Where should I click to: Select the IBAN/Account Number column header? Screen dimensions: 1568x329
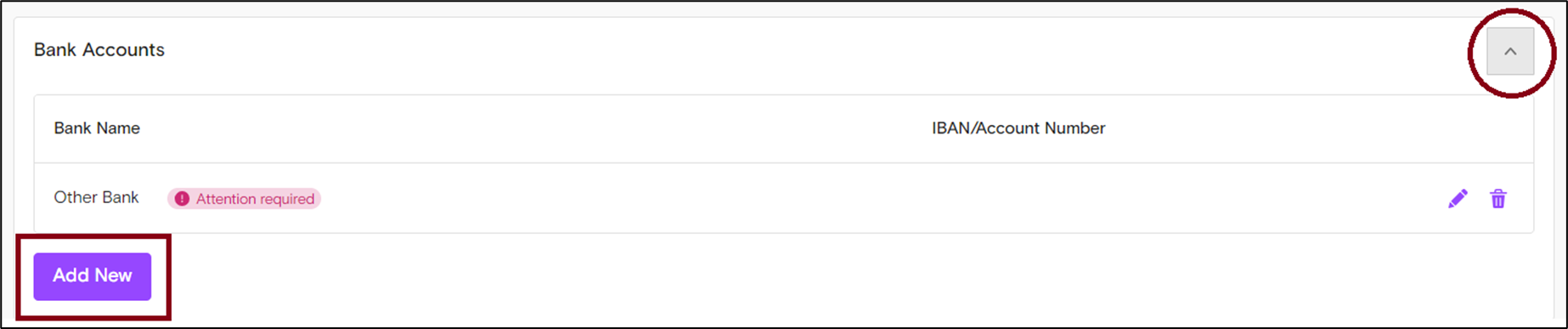[1018, 128]
